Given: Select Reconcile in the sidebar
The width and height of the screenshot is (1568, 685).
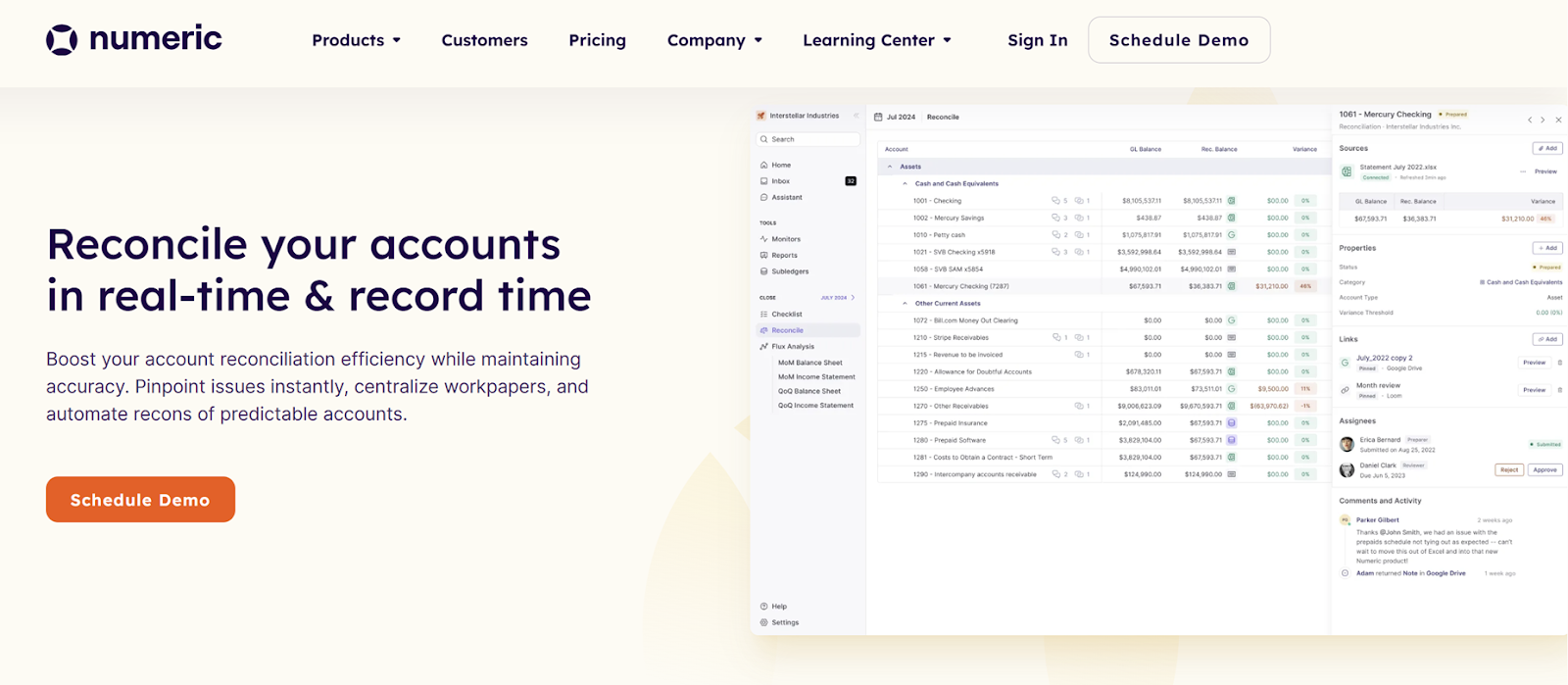Looking at the screenshot, I should pyautogui.click(x=808, y=330).
